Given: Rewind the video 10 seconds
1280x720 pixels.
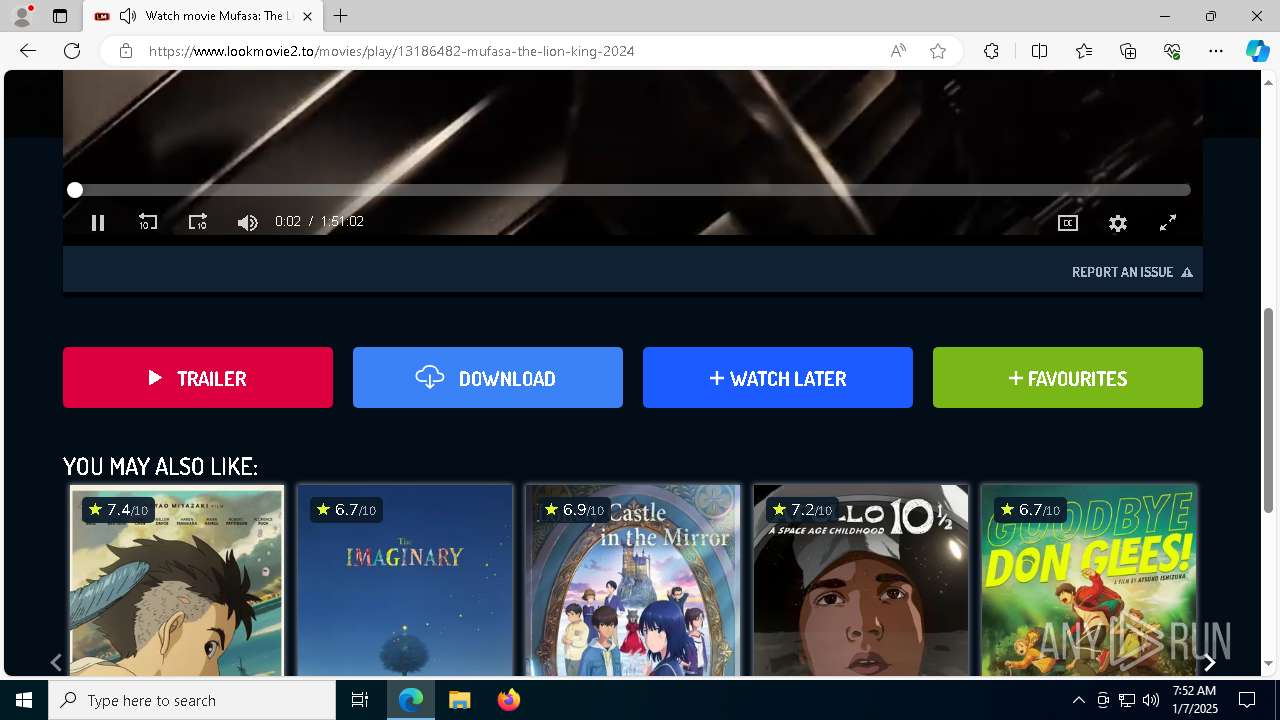Looking at the screenshot, I should pos(148,222).
